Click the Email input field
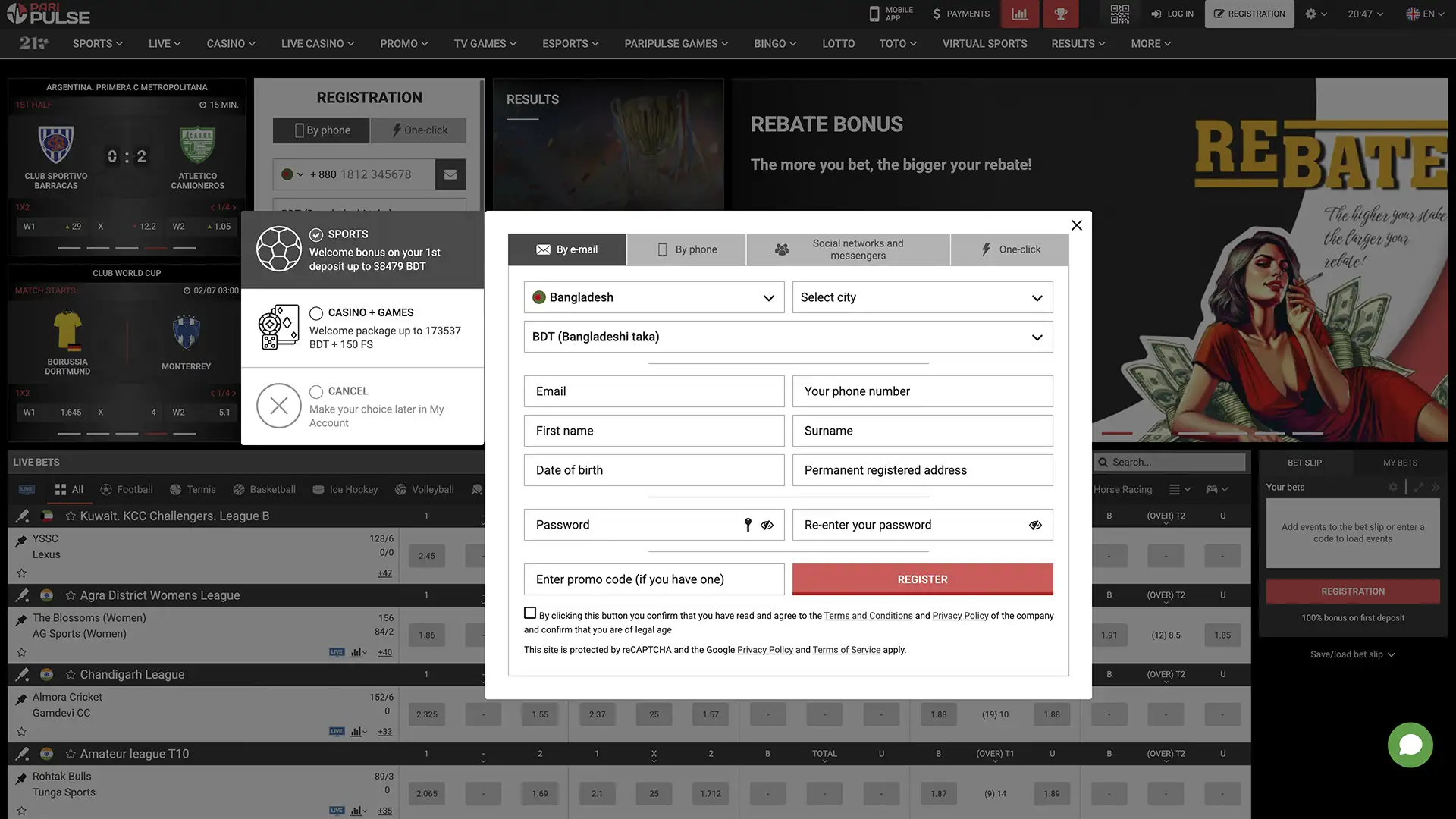Screen dimensions: 1456x819 [x=654, y=391]
